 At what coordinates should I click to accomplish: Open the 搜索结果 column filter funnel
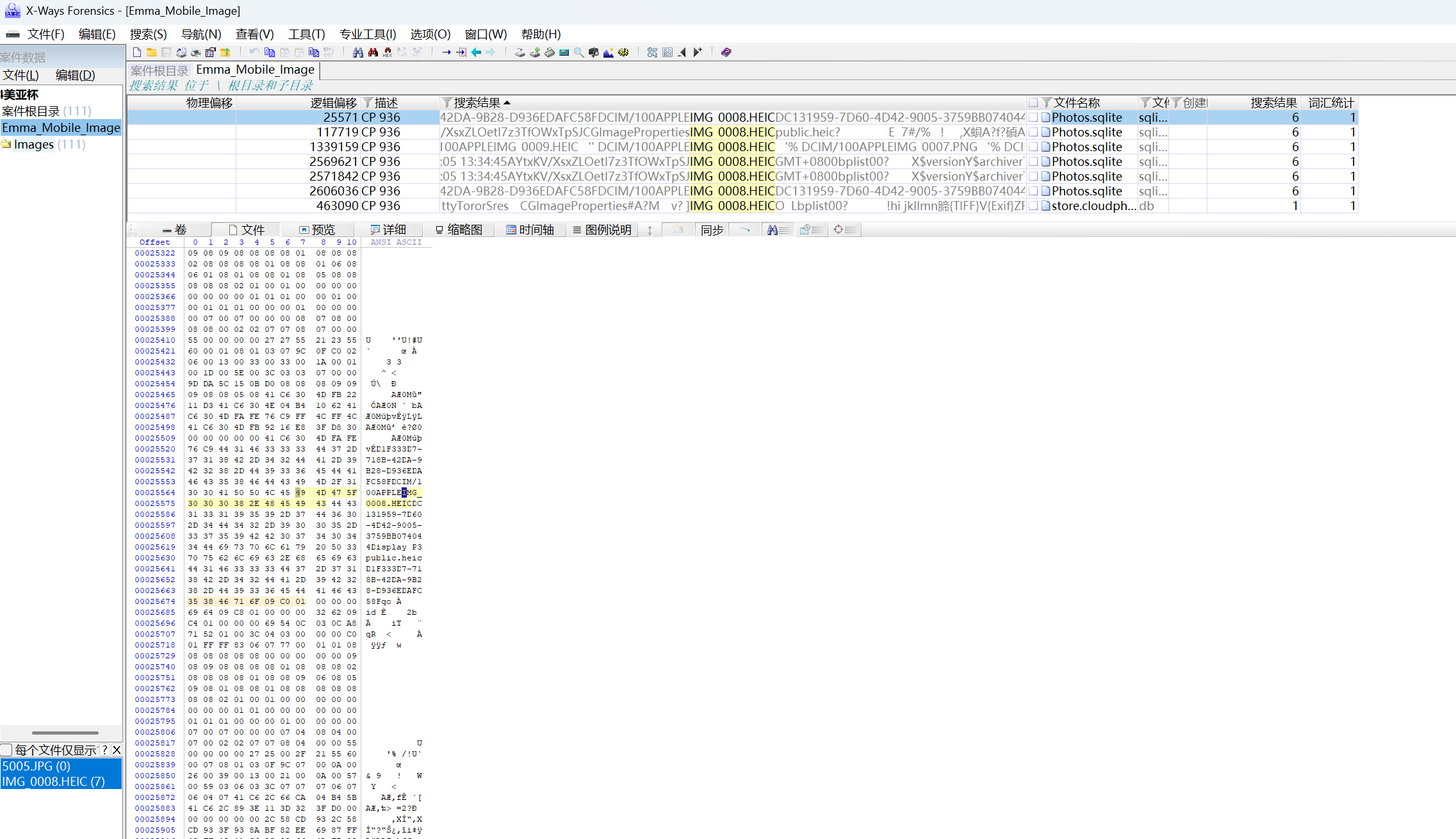[x=447, y=103]
